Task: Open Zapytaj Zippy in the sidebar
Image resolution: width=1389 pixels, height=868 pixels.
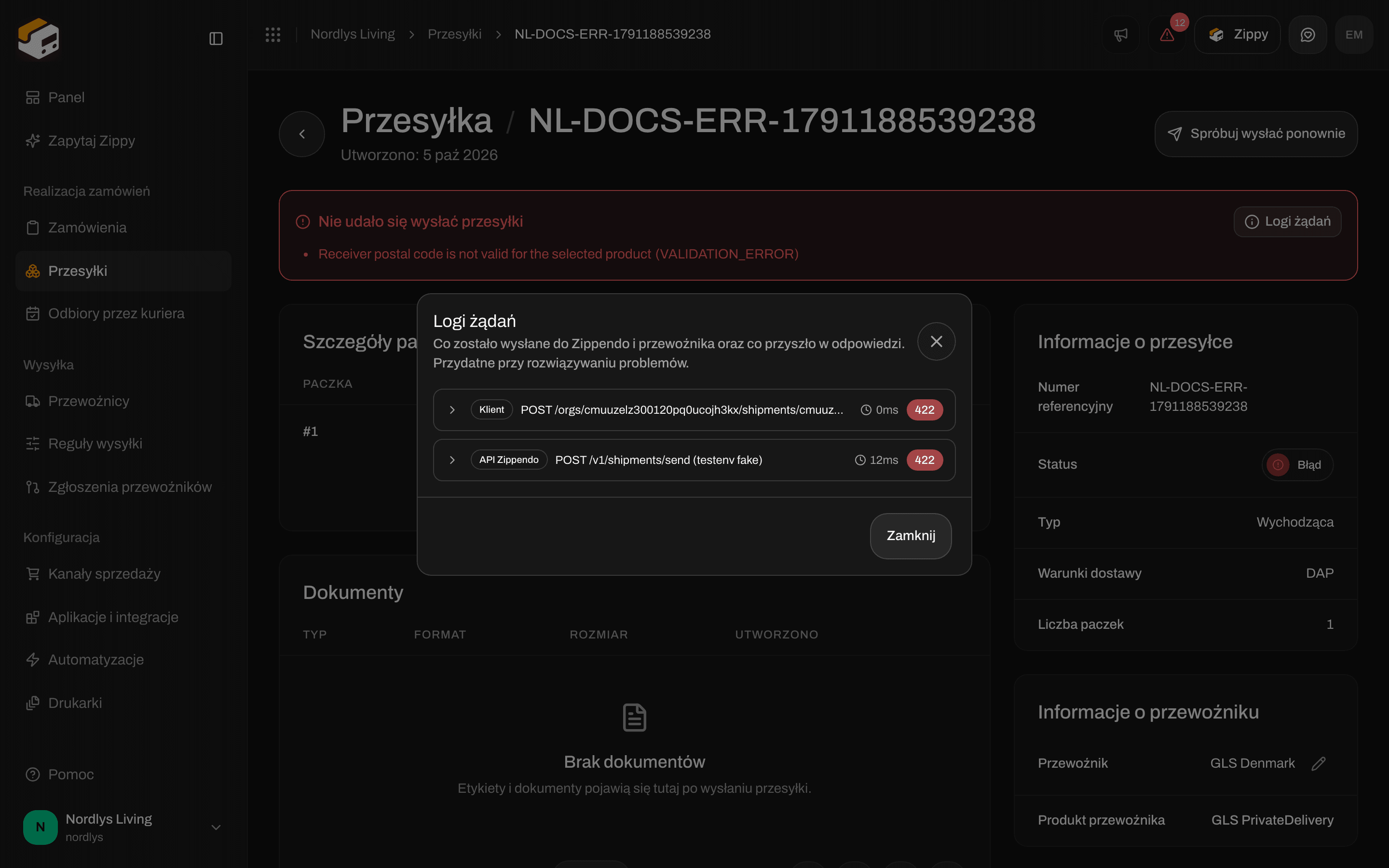Action: (123, 141)
